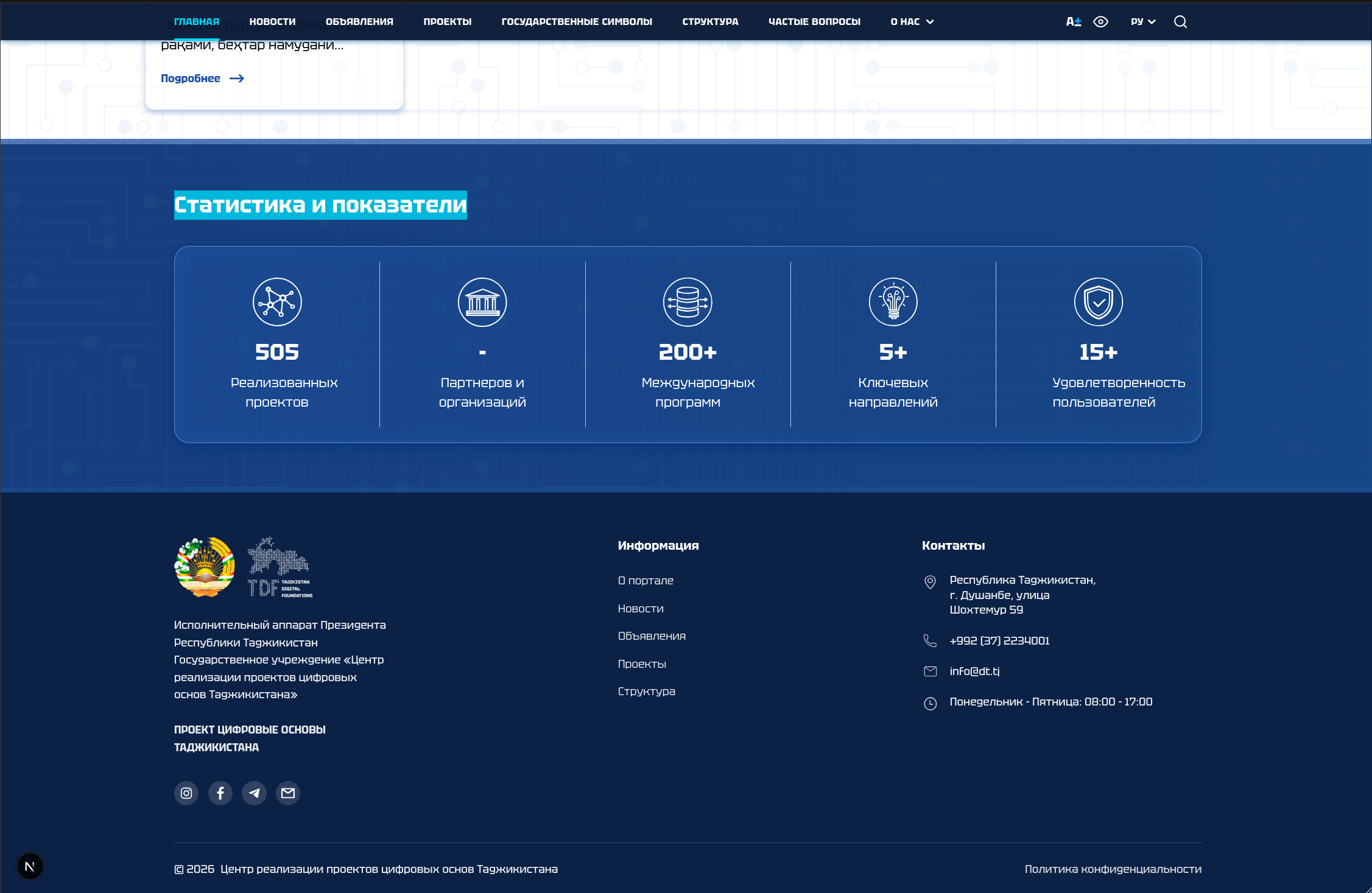Click the Подробнее link with arrow
Screen dimensions: 1372x893
pos(202,79)
